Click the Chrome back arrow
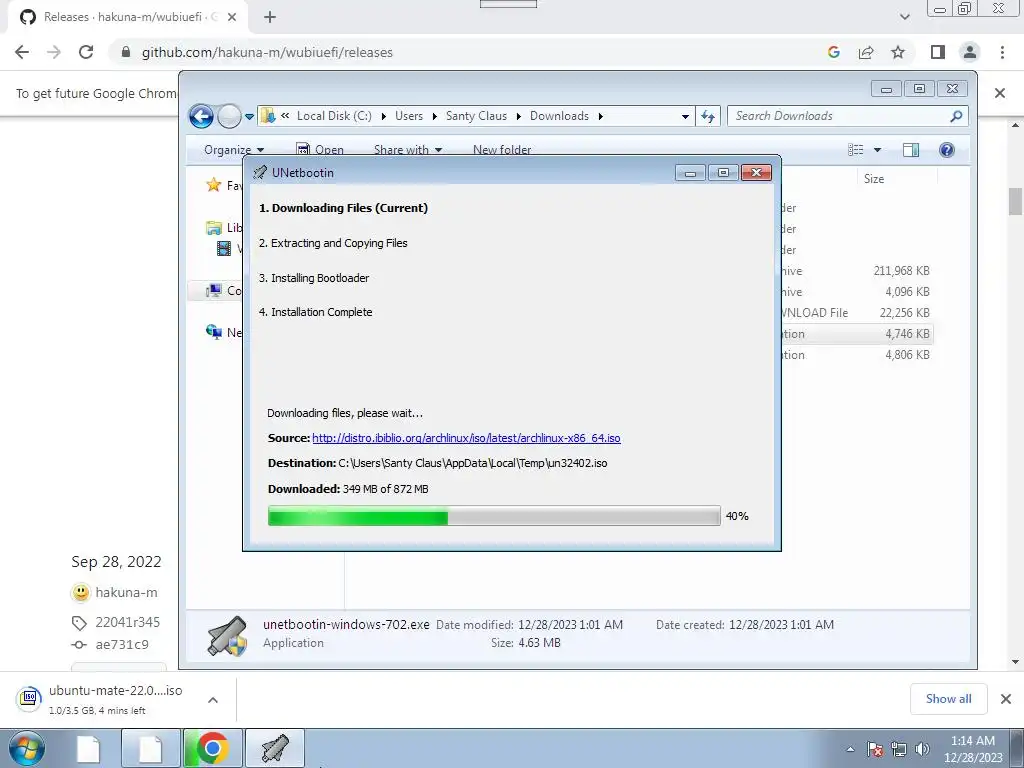This screenshot has width=1024, height=768. [x=22, y=52]
